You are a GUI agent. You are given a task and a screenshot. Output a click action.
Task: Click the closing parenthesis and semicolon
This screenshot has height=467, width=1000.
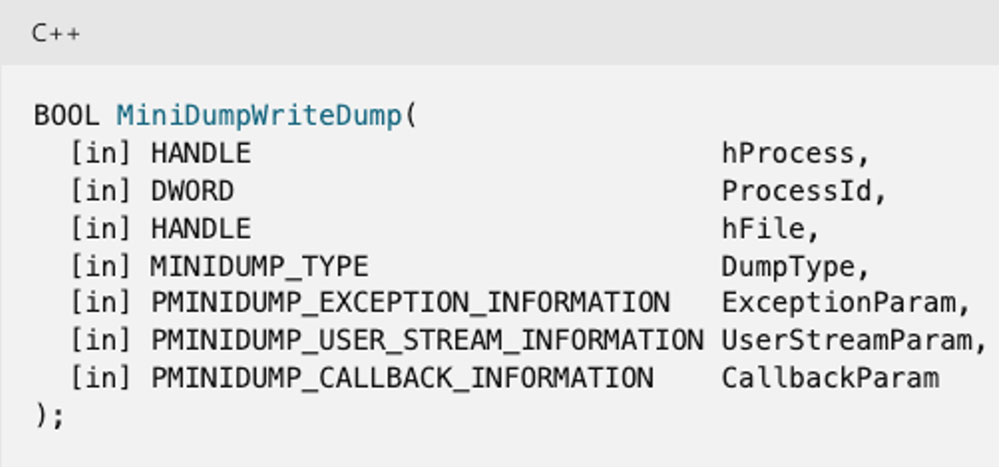(49, 415)
